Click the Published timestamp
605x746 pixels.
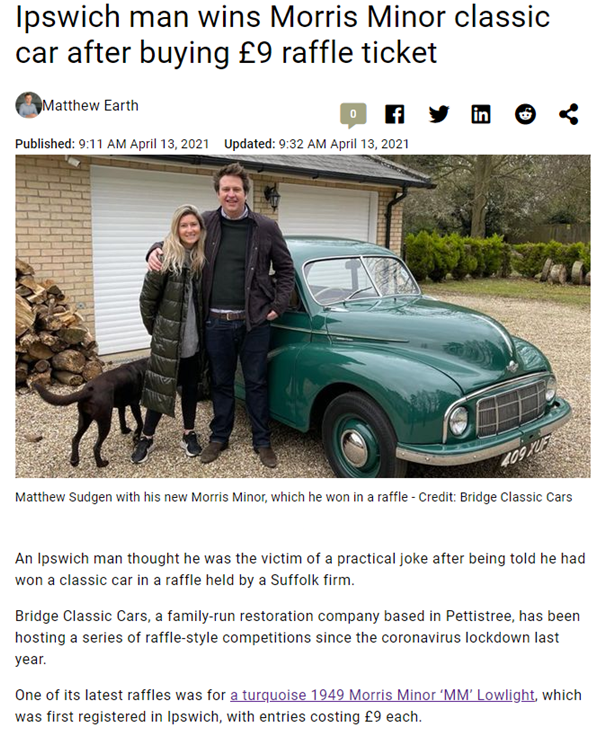click(112, 144)
